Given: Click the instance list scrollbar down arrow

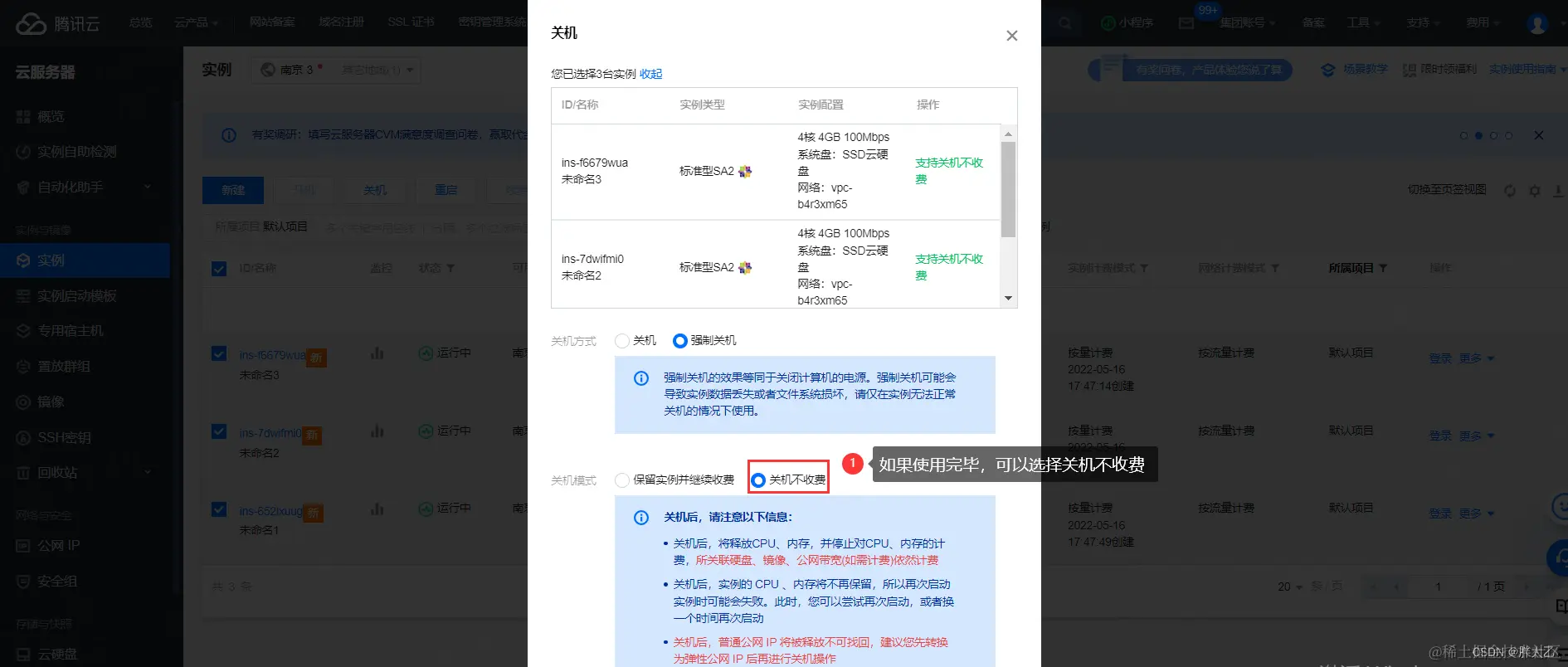Looking at the screenshot, I should (x=1008, y=298).
